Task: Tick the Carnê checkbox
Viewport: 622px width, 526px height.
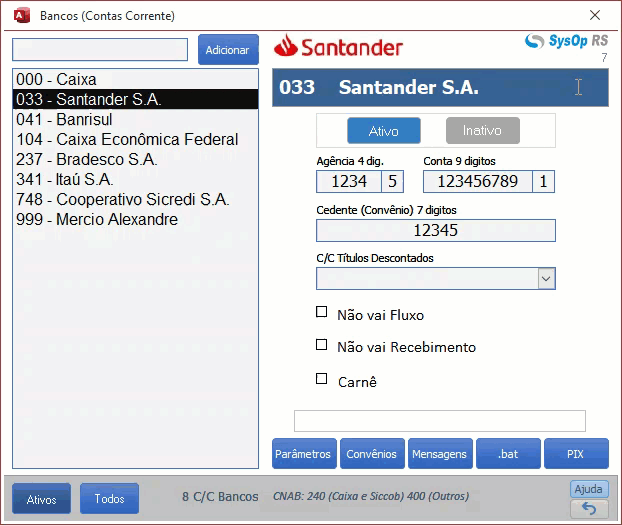Action: coord(321,379)
